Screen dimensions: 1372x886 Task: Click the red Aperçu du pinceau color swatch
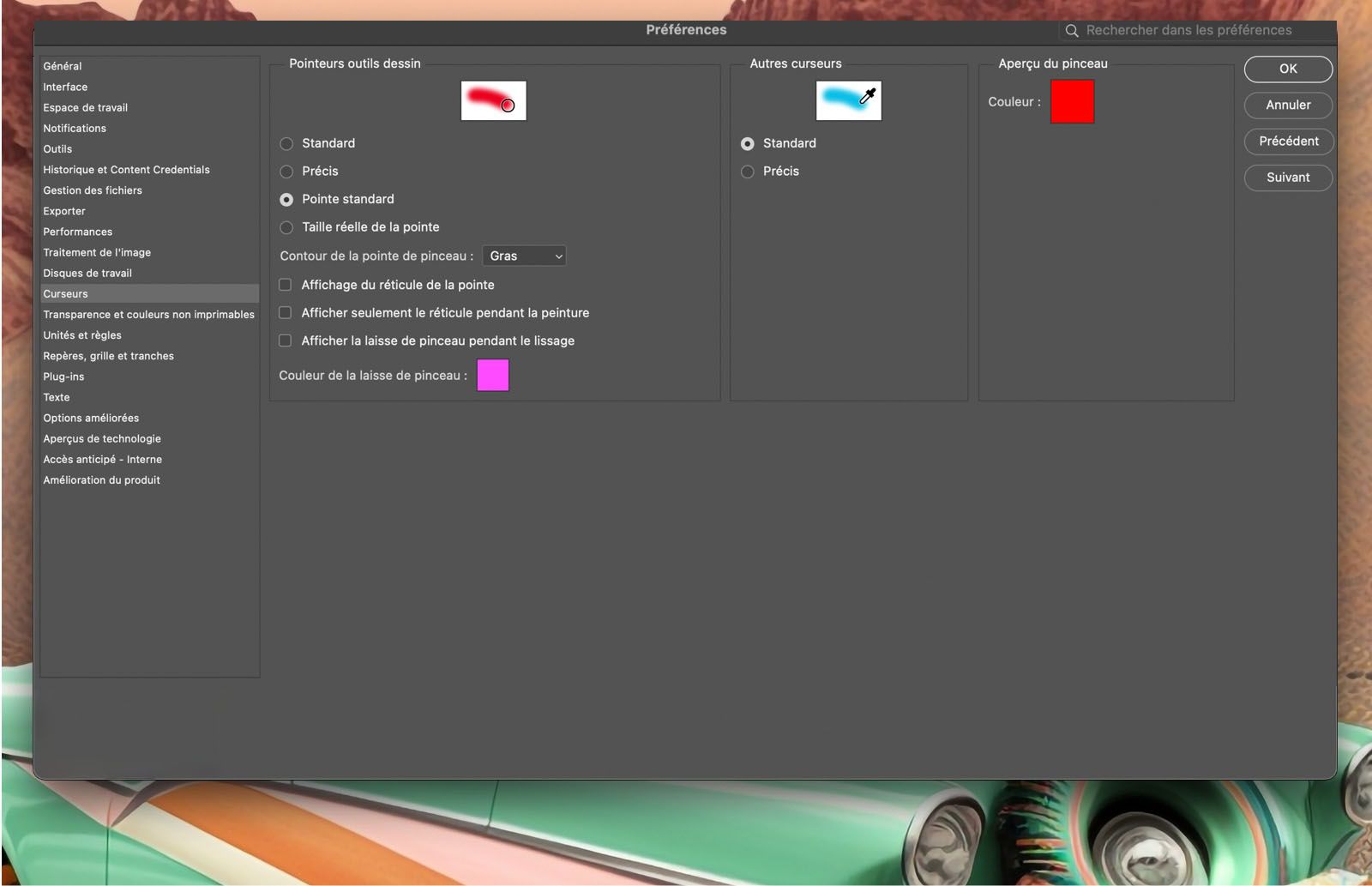(1072, 101)
